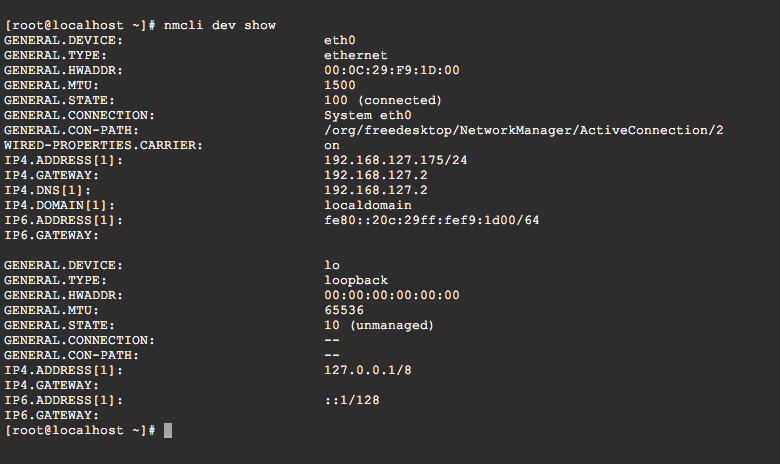Screen dimensions: 780x464
Task: Click the IPv6 address fe80::20c:29ff:fef9:1d00/64
Action: point(432,220)
